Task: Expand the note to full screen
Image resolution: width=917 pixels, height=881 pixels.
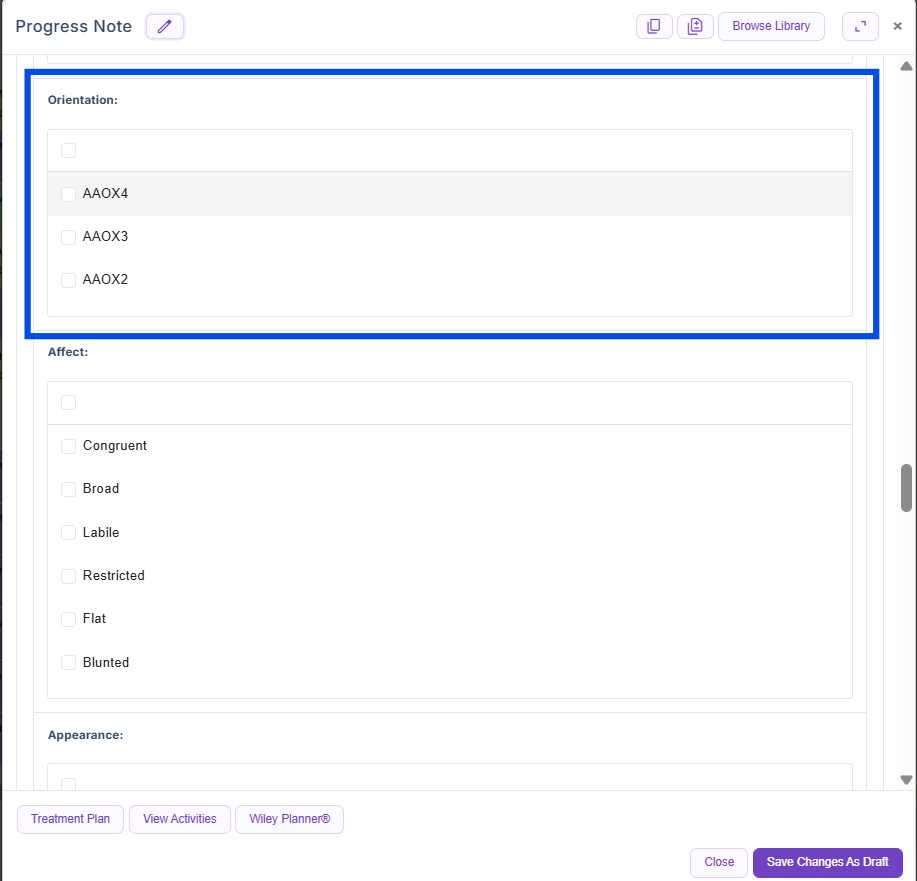Action: [860, 27]
